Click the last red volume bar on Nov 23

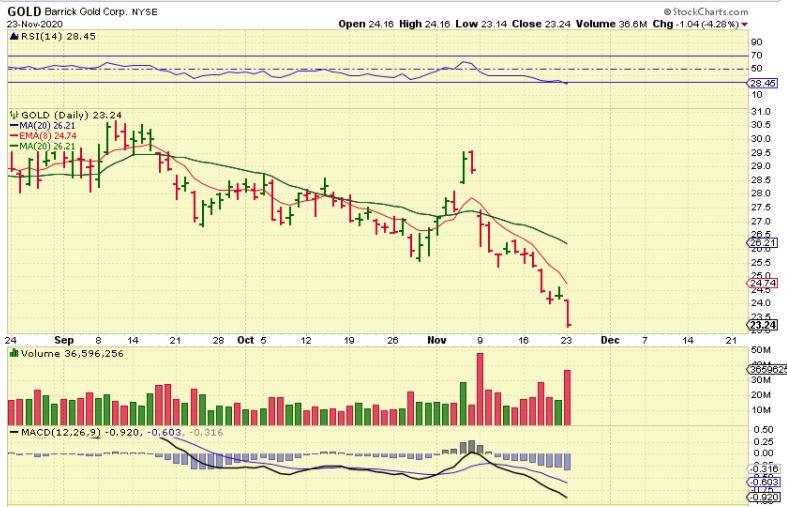pos(568,398)
